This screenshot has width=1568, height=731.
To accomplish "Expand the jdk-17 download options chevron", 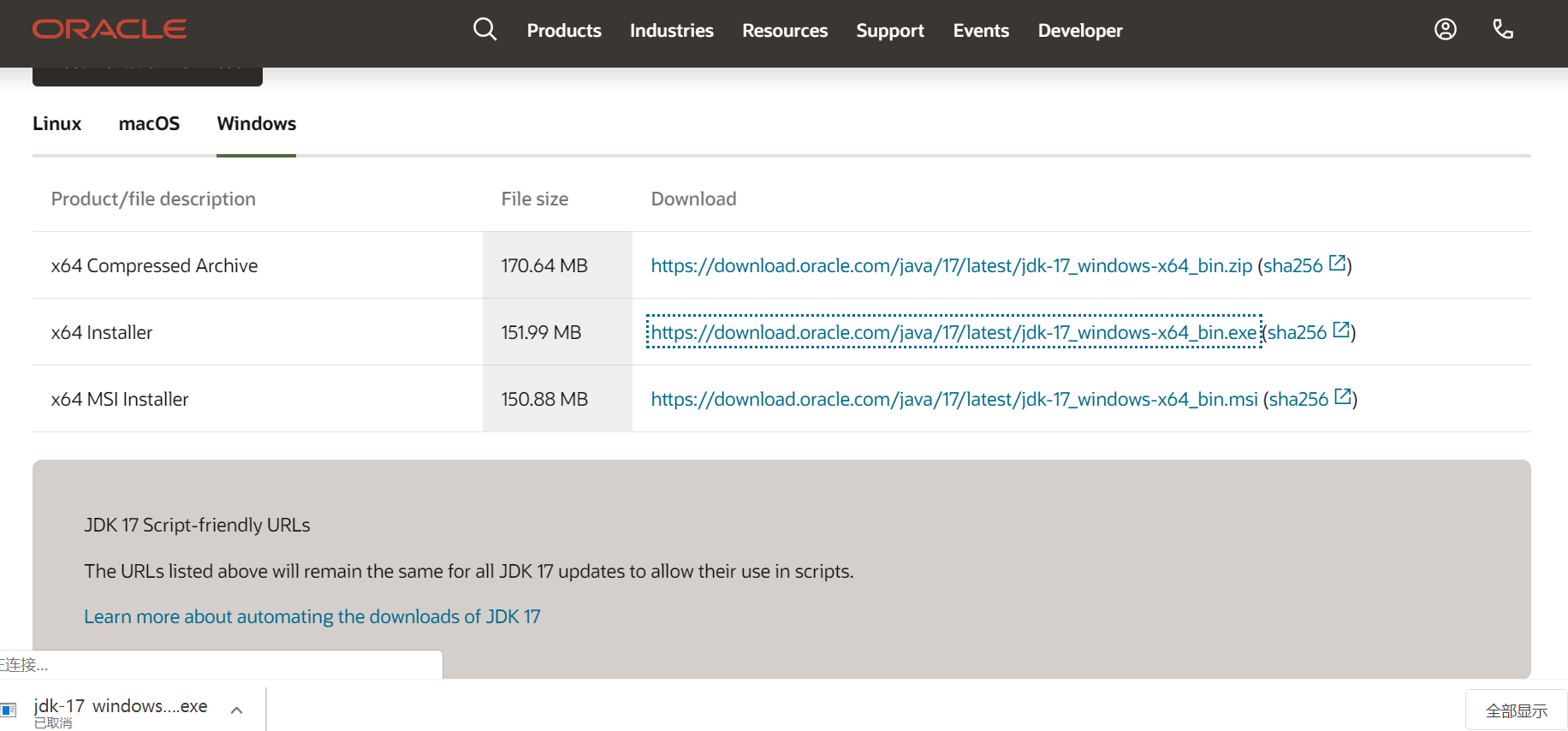I will coord(237,710).
